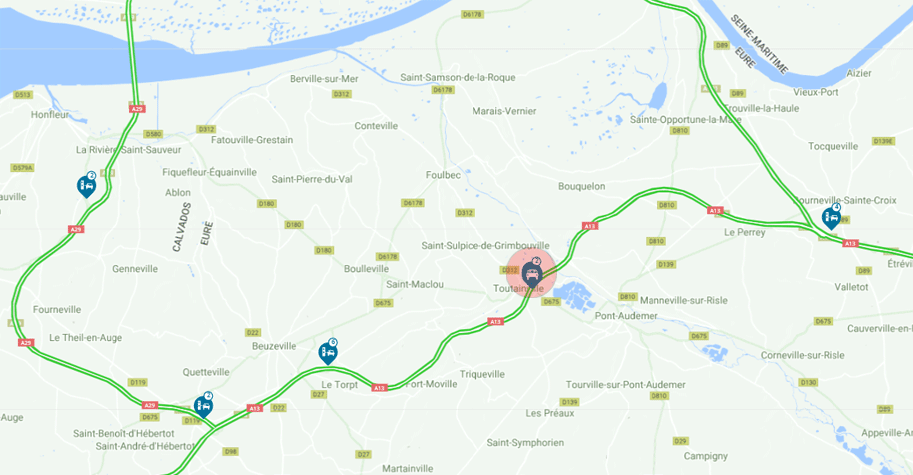Select the station pin with badge 4 near Bourneville-Sainte-Croix
The height and width of the screenshot is (475, 913).
pos(831,217)
